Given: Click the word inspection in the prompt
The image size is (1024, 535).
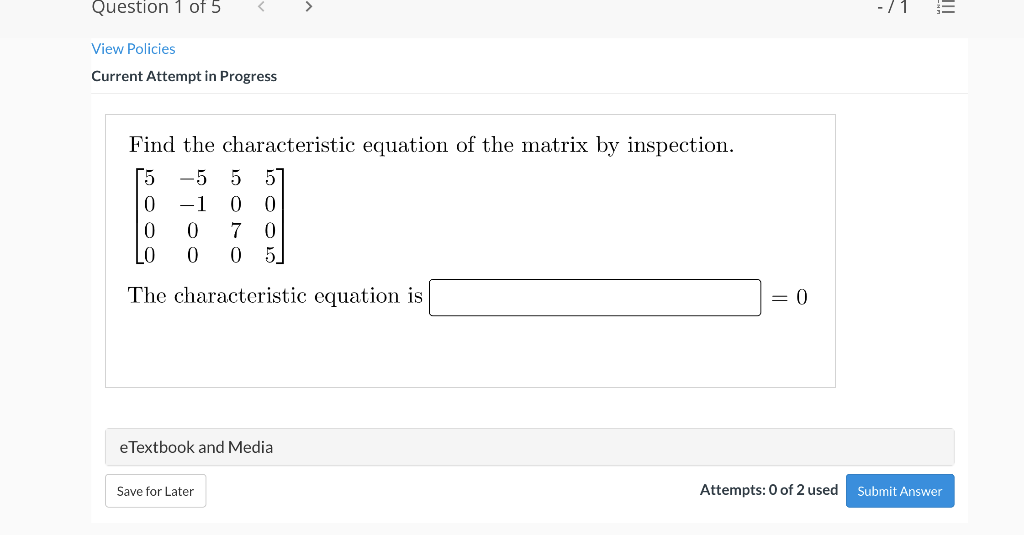Looking at the screenshot, I should click(x=680, y=145).
